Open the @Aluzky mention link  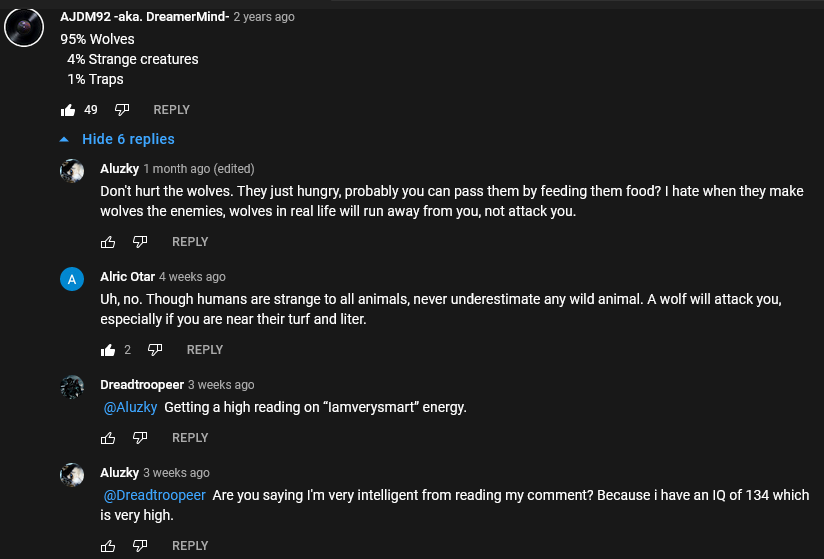(x=131, y=407)
